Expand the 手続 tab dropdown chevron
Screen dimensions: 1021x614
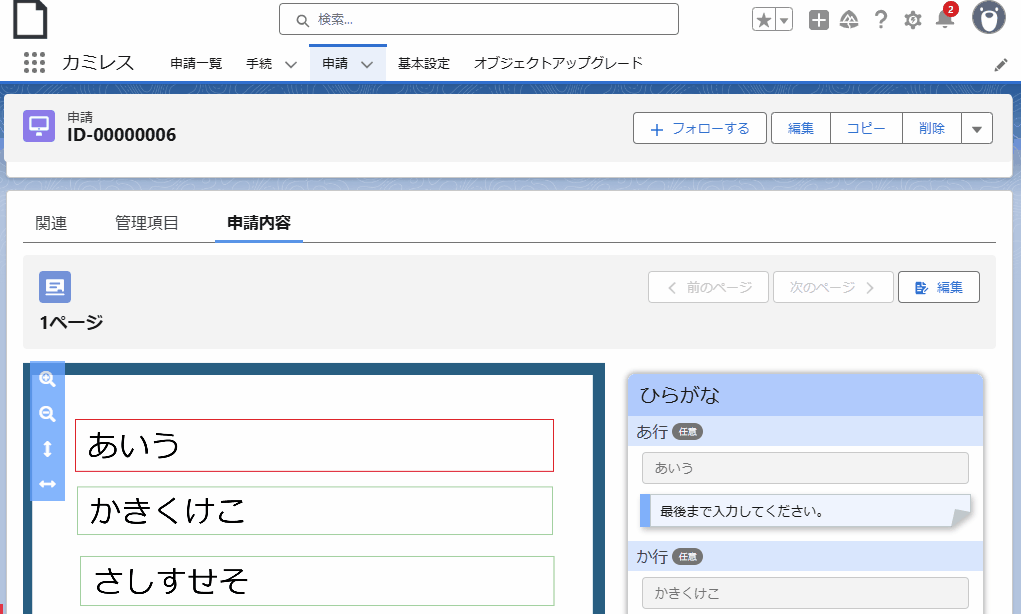(x=291, y=64)
